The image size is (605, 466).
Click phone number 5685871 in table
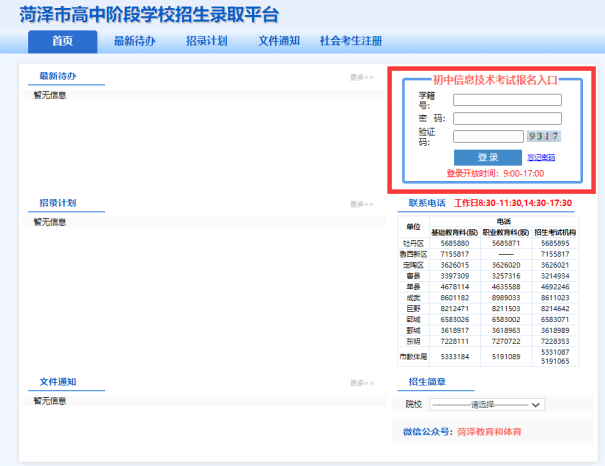[x=506, y=243]
